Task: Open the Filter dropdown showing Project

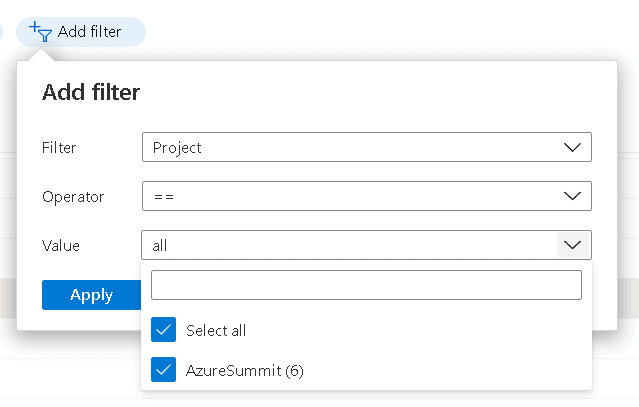Action: 367,147
